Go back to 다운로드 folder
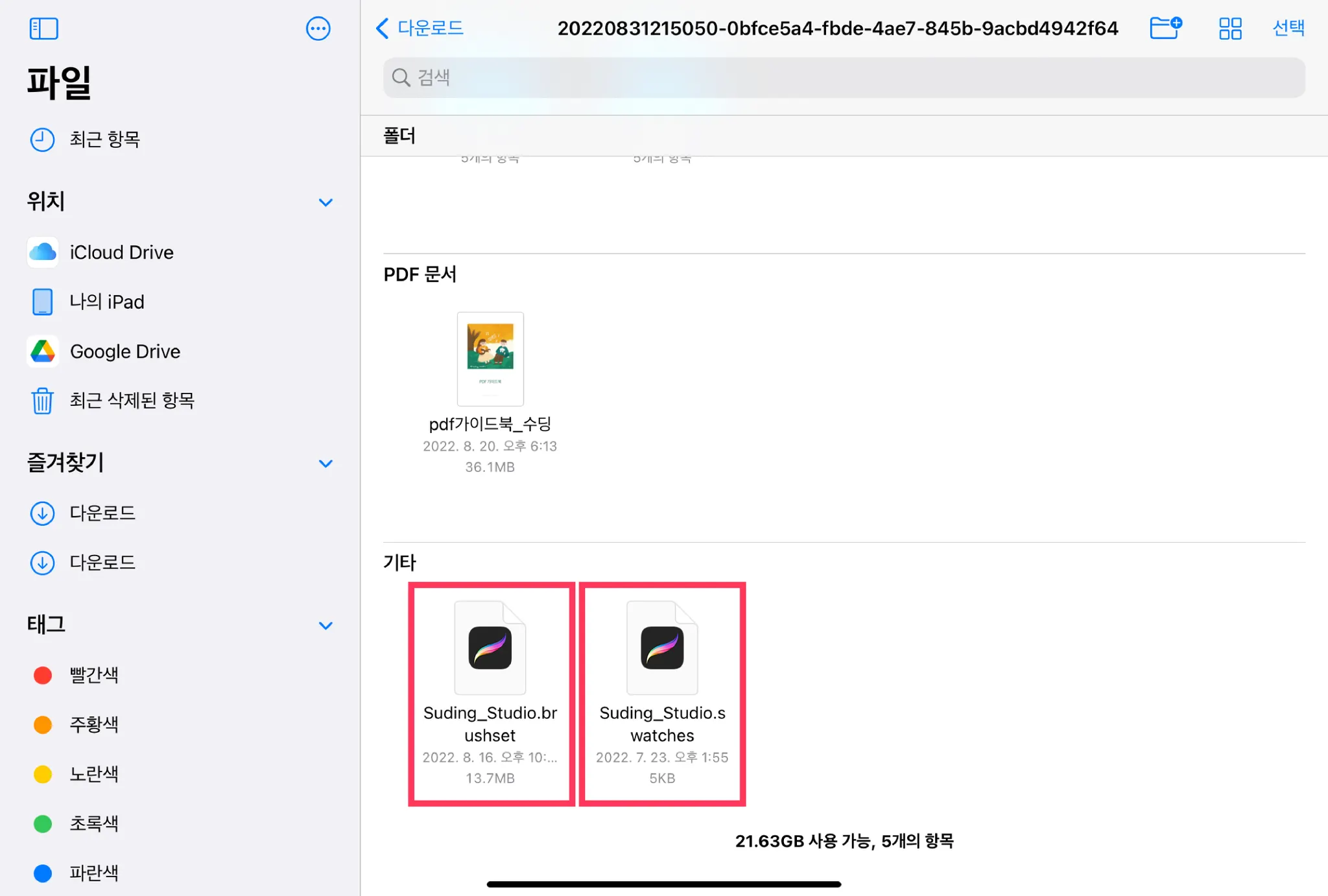The image size is (1328, 896). click(x=420, y=28)
